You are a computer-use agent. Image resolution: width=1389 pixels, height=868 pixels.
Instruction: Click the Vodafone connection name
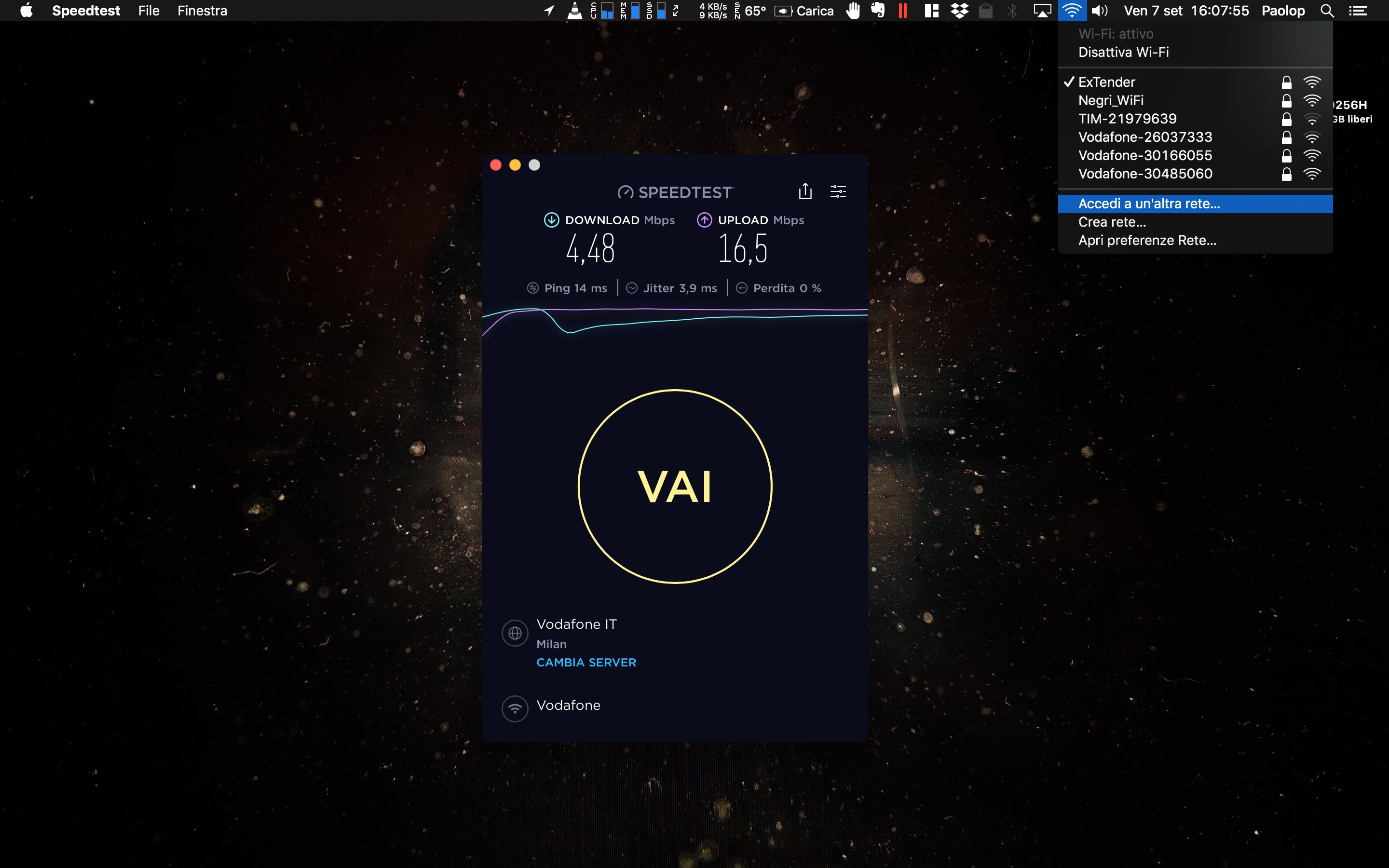tap(568, 705)
